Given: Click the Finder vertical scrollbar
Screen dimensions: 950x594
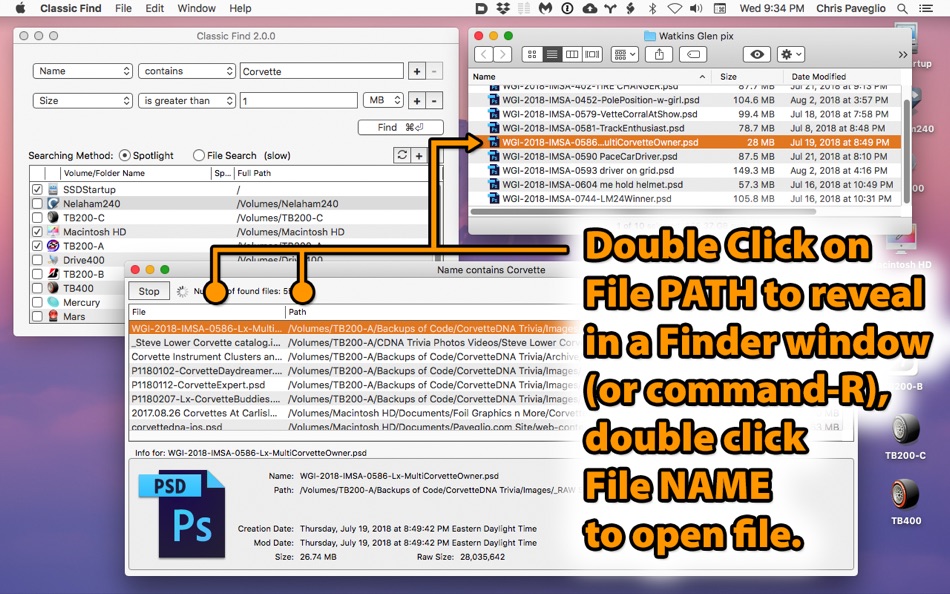Looking at the screenshot, I should point(906,150).
